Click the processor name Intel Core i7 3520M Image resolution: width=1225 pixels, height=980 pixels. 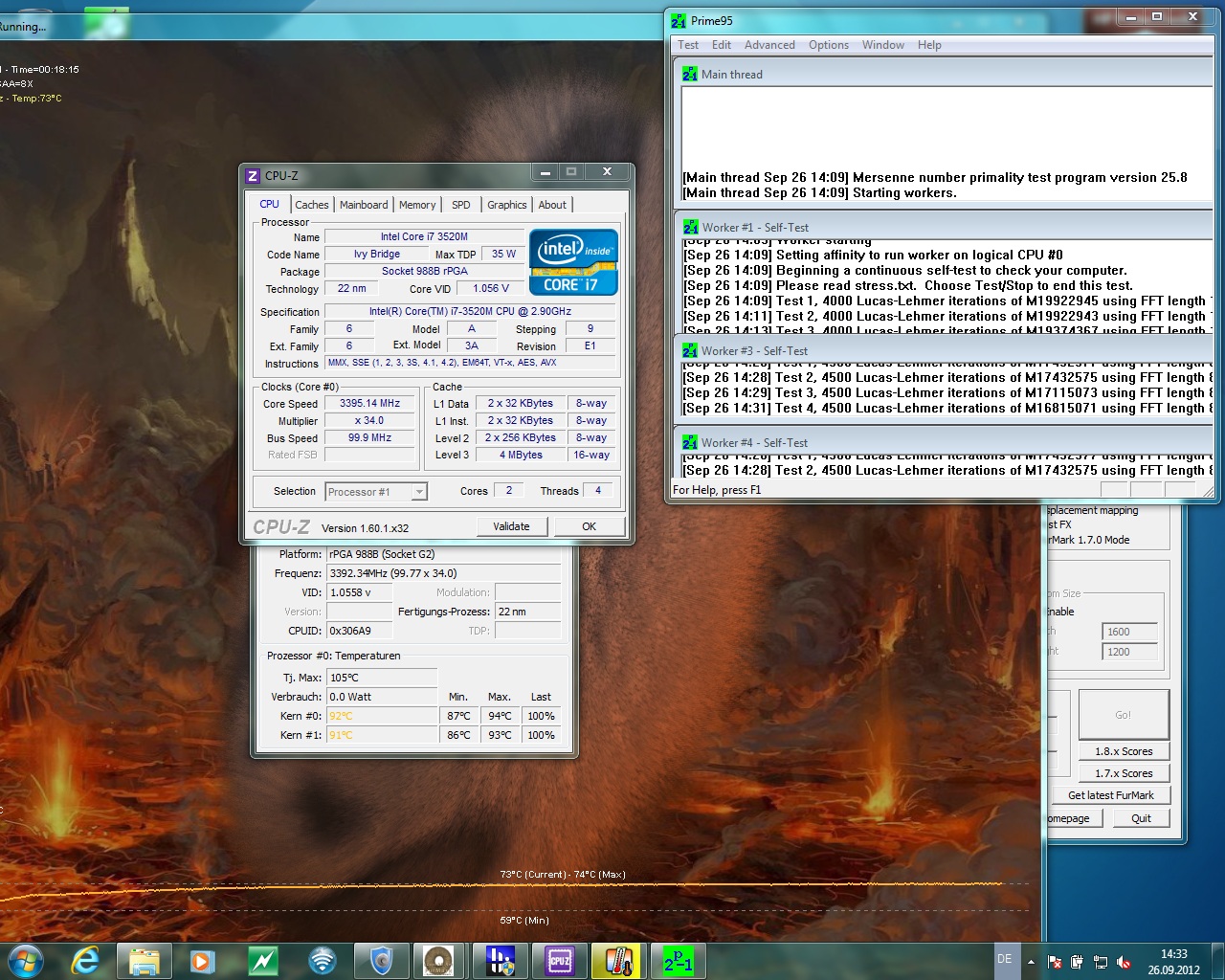(x=424, y=236)
